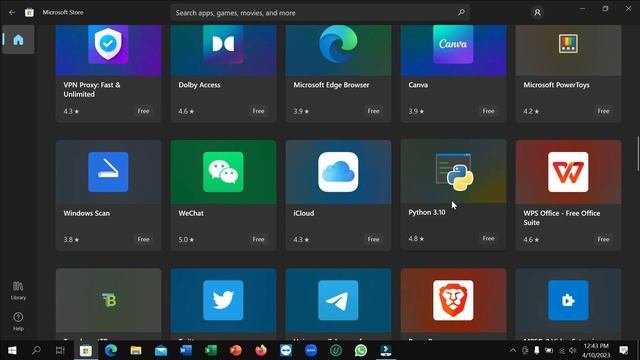Click Free button on WPS Office card
This screenshot has width=640, height=360.
[603, 239]
